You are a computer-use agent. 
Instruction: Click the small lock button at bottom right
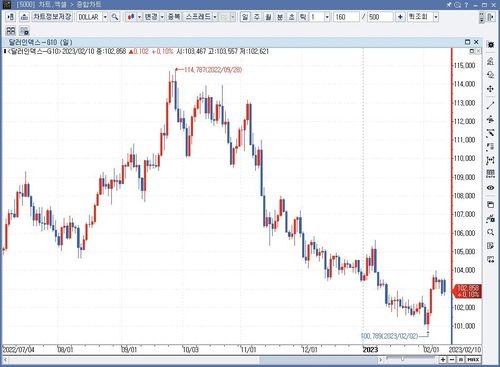click(x=461, y=360)
